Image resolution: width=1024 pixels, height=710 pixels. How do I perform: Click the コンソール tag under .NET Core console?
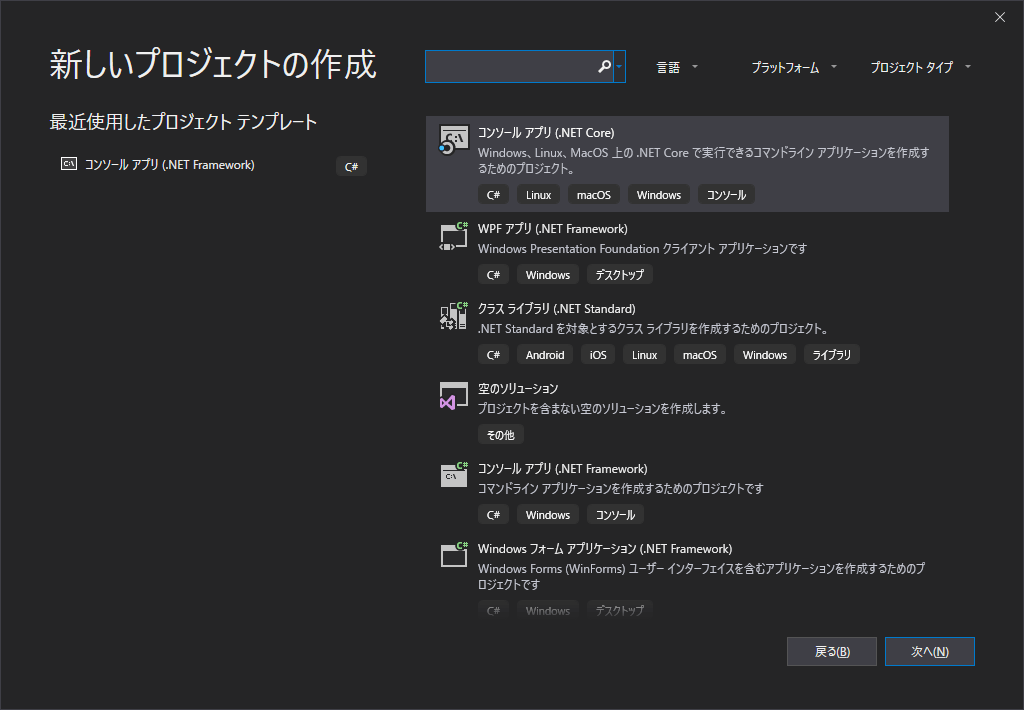coord(726,195)
